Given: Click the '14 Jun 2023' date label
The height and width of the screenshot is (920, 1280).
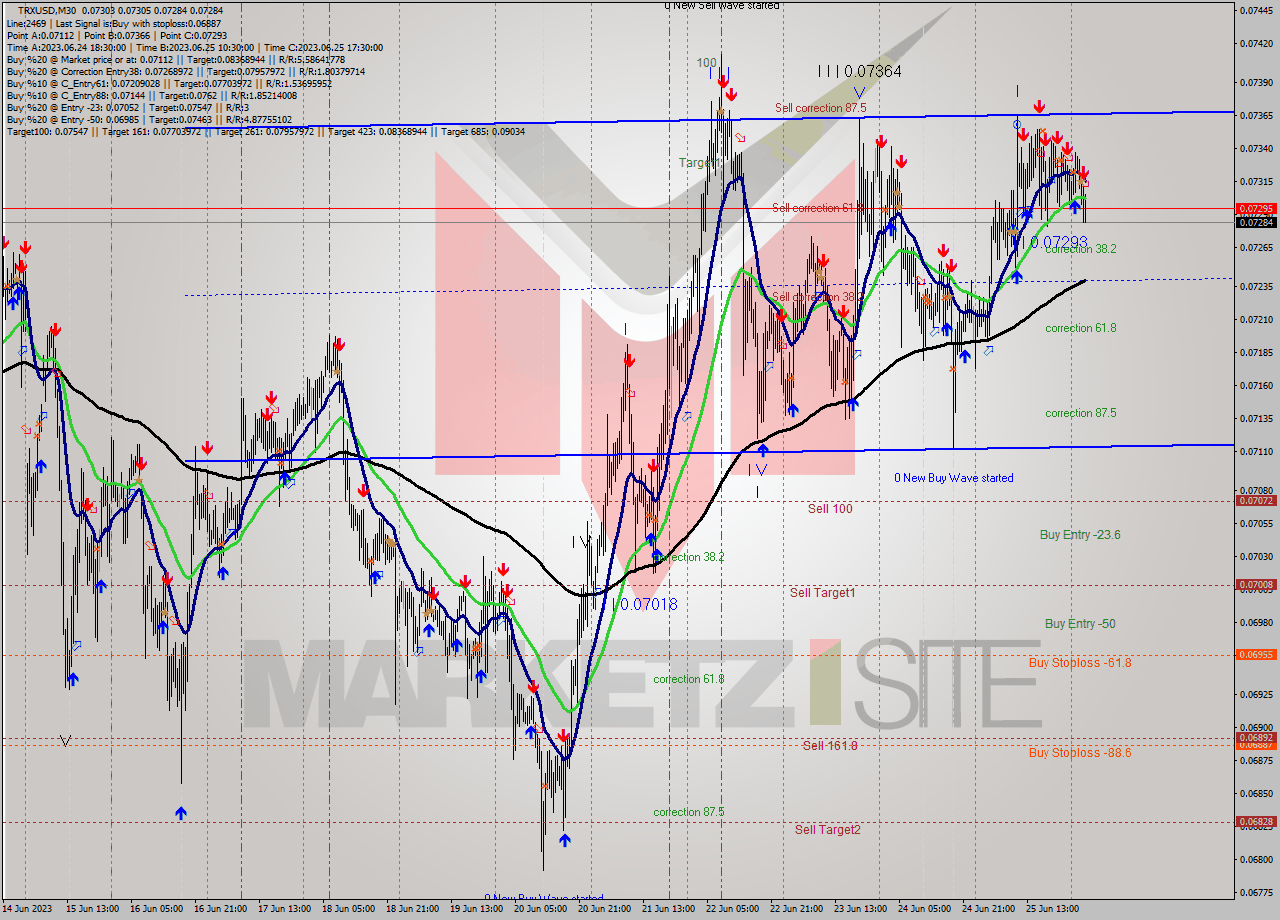Looking at the screenshot, I should [x=25, y=909].
